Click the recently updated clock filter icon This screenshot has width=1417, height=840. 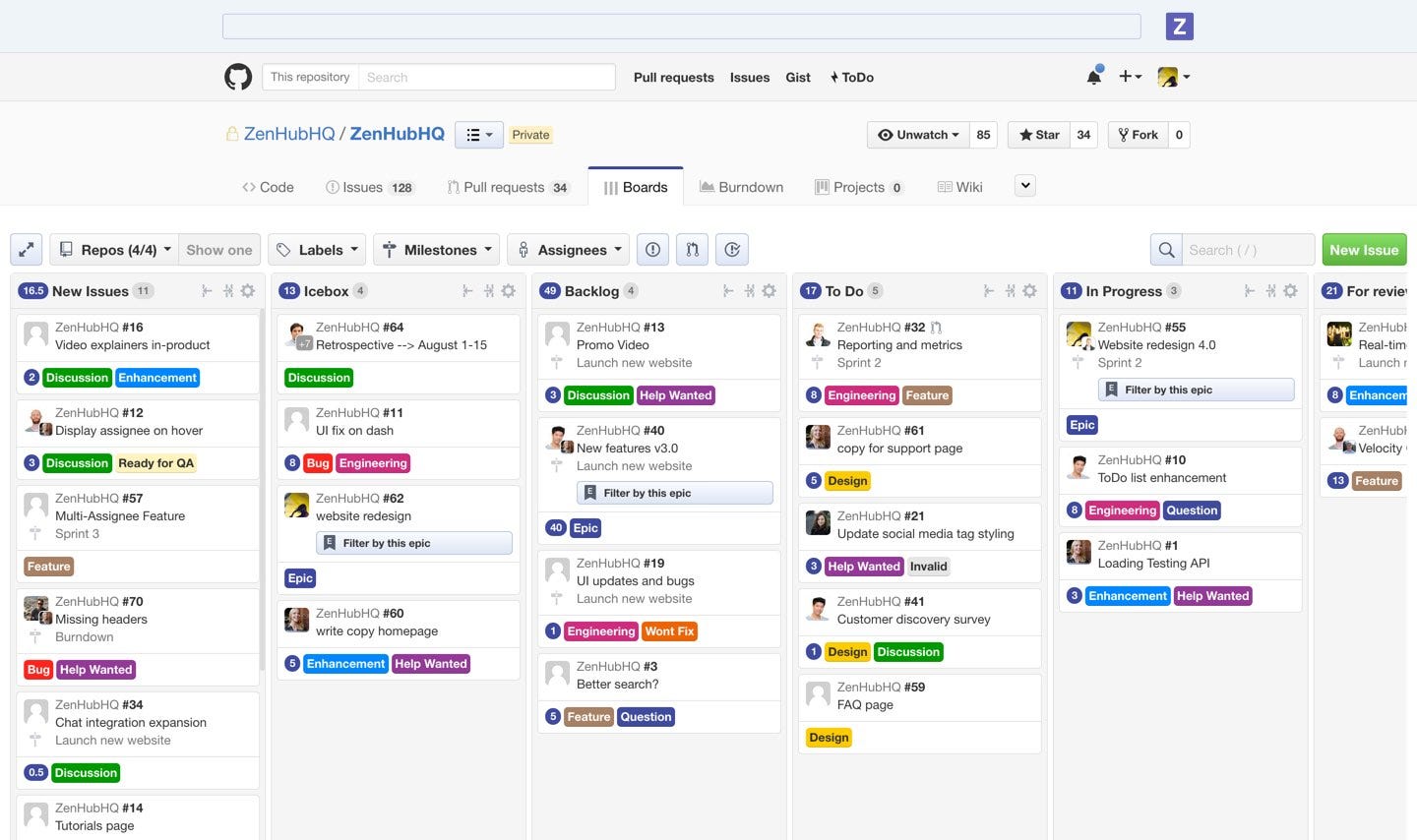point(732,250)
